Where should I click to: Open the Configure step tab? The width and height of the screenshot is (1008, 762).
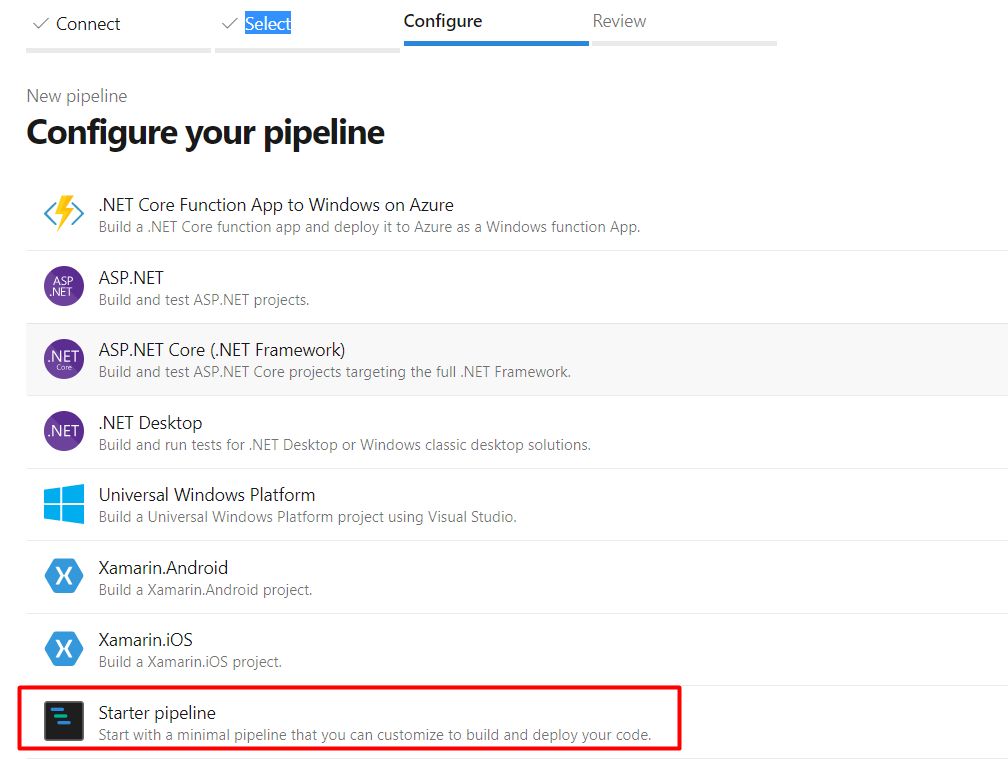point(443,21)
